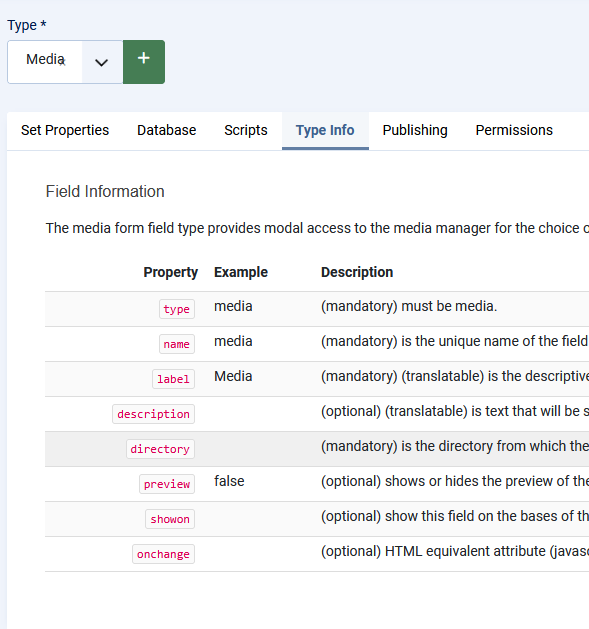This screenshot has height=629, width=589.
Task: Click the media form field intro sentence
Action: 317,228
